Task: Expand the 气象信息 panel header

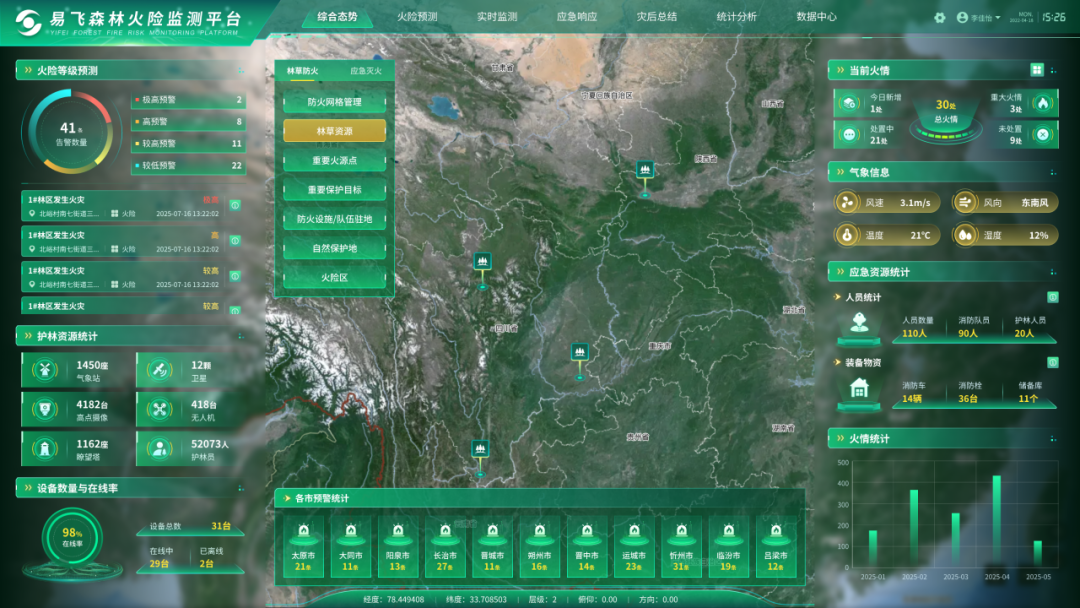Action: [869, 172]
